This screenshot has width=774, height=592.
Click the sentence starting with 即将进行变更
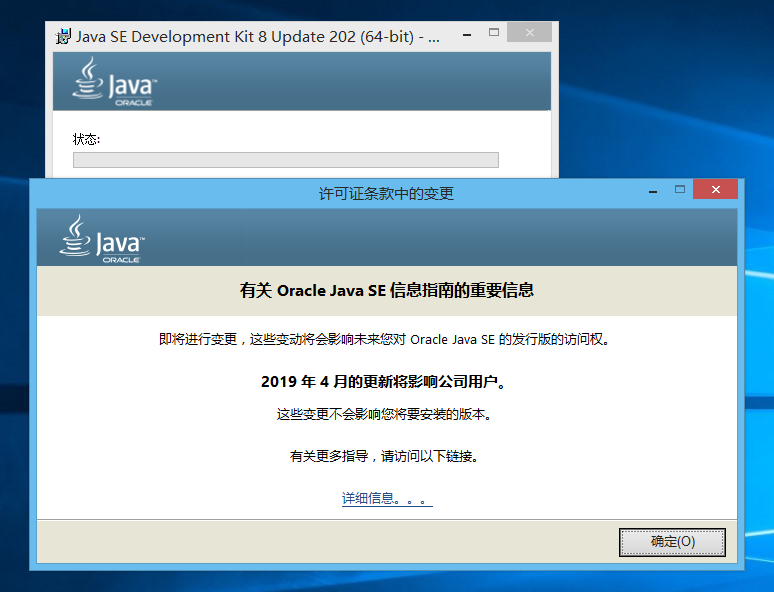pyautogui.click(x=386, y=339)
